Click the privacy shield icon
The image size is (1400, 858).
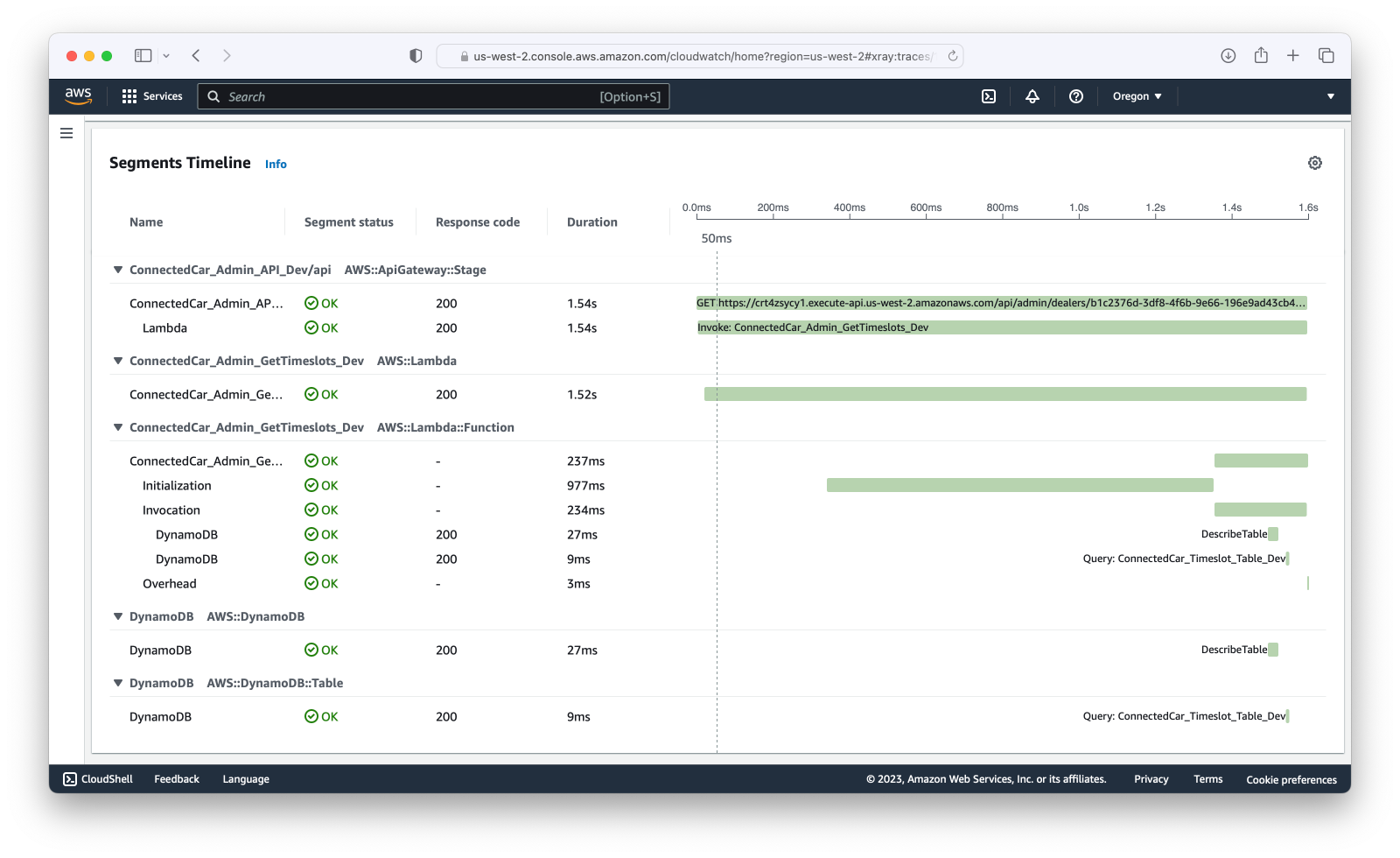[416, 55]
